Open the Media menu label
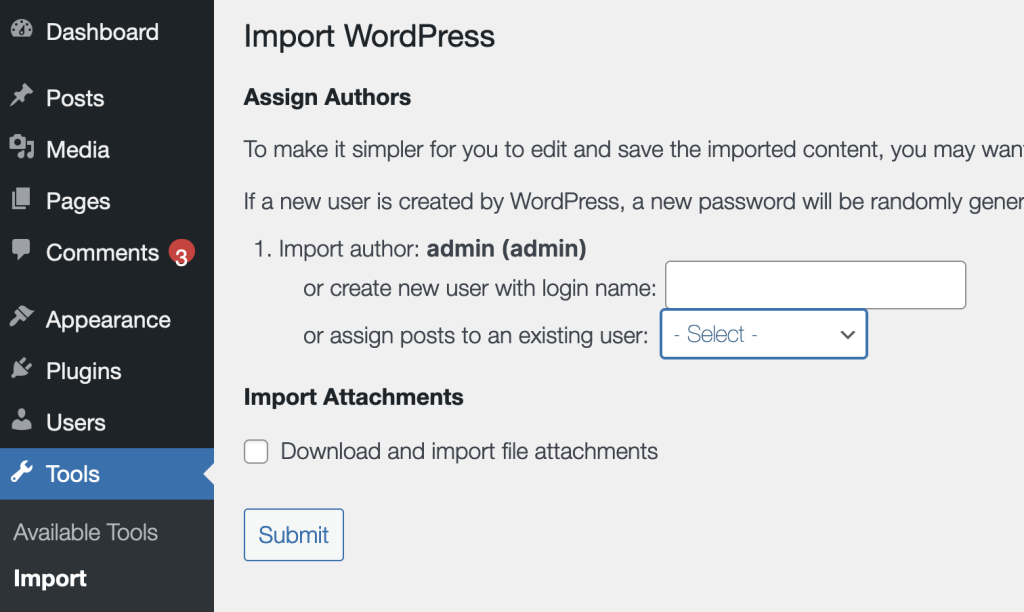Viewport: 1024px width, 612px height. 78,150
